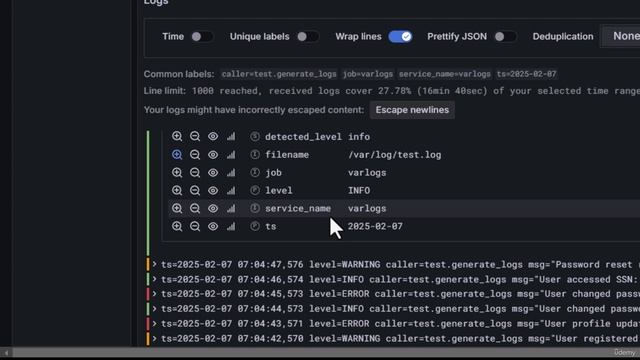The width and height of the screenshot is (640, 360).
Task: Filter for detected_level info value
Action: 177,136
